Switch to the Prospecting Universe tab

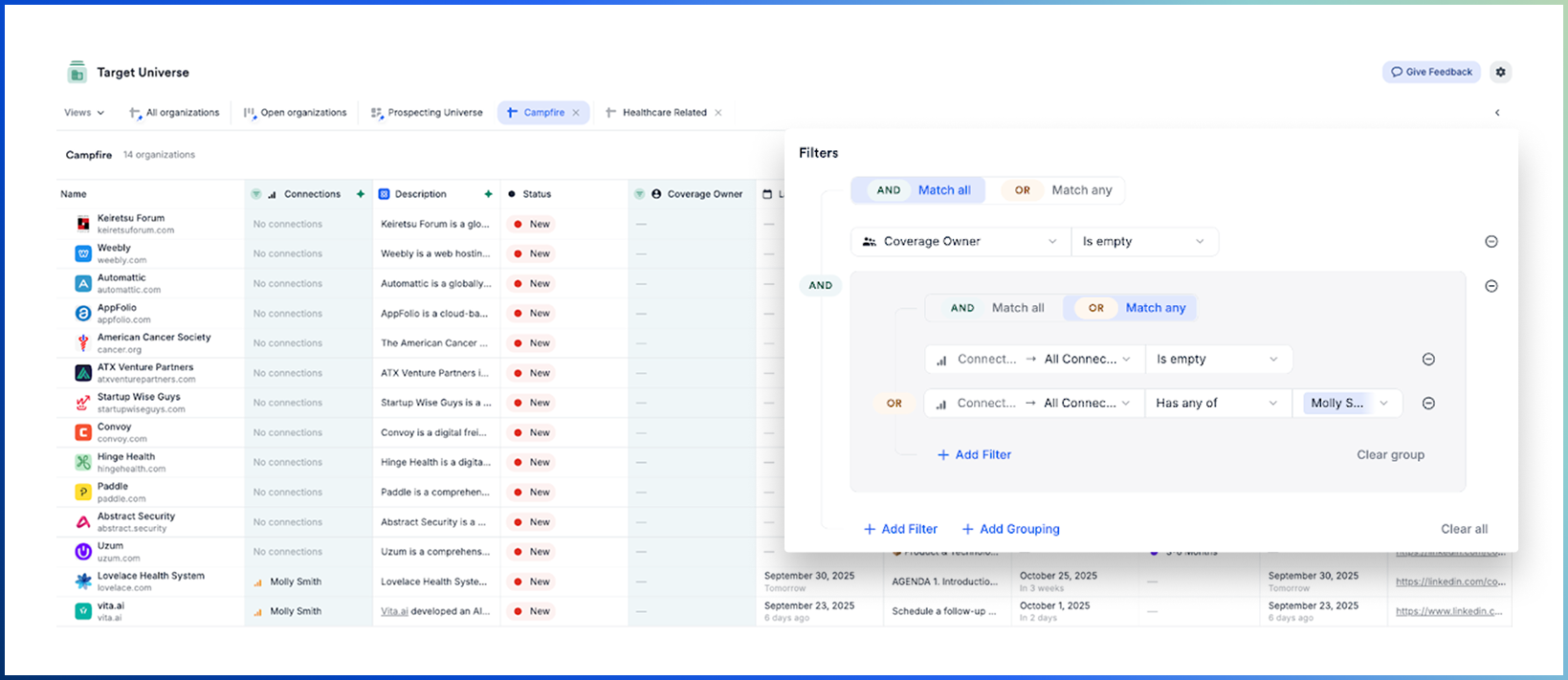click(427, 113)
